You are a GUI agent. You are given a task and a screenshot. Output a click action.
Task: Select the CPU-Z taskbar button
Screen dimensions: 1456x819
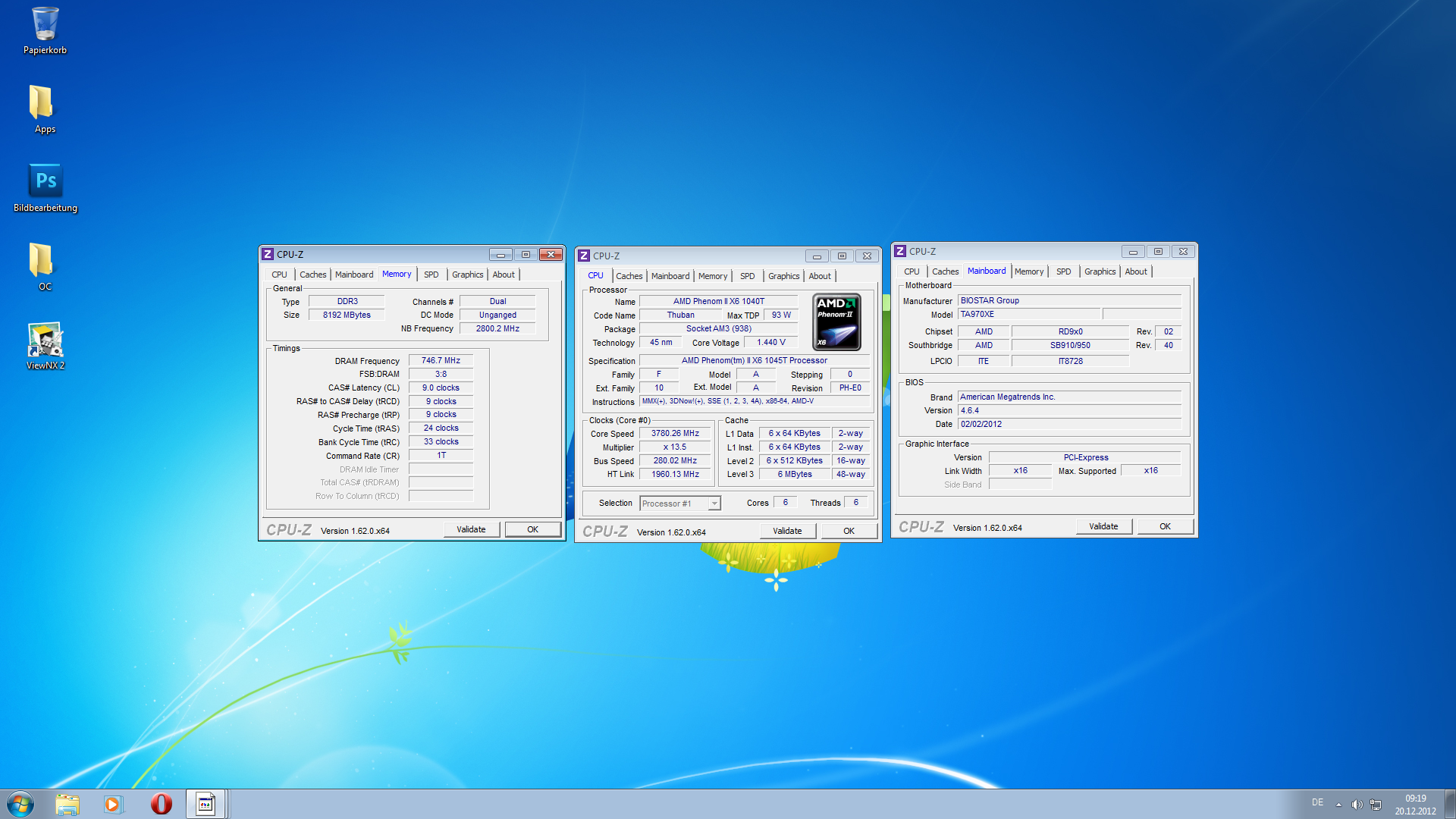coord(206,804)
